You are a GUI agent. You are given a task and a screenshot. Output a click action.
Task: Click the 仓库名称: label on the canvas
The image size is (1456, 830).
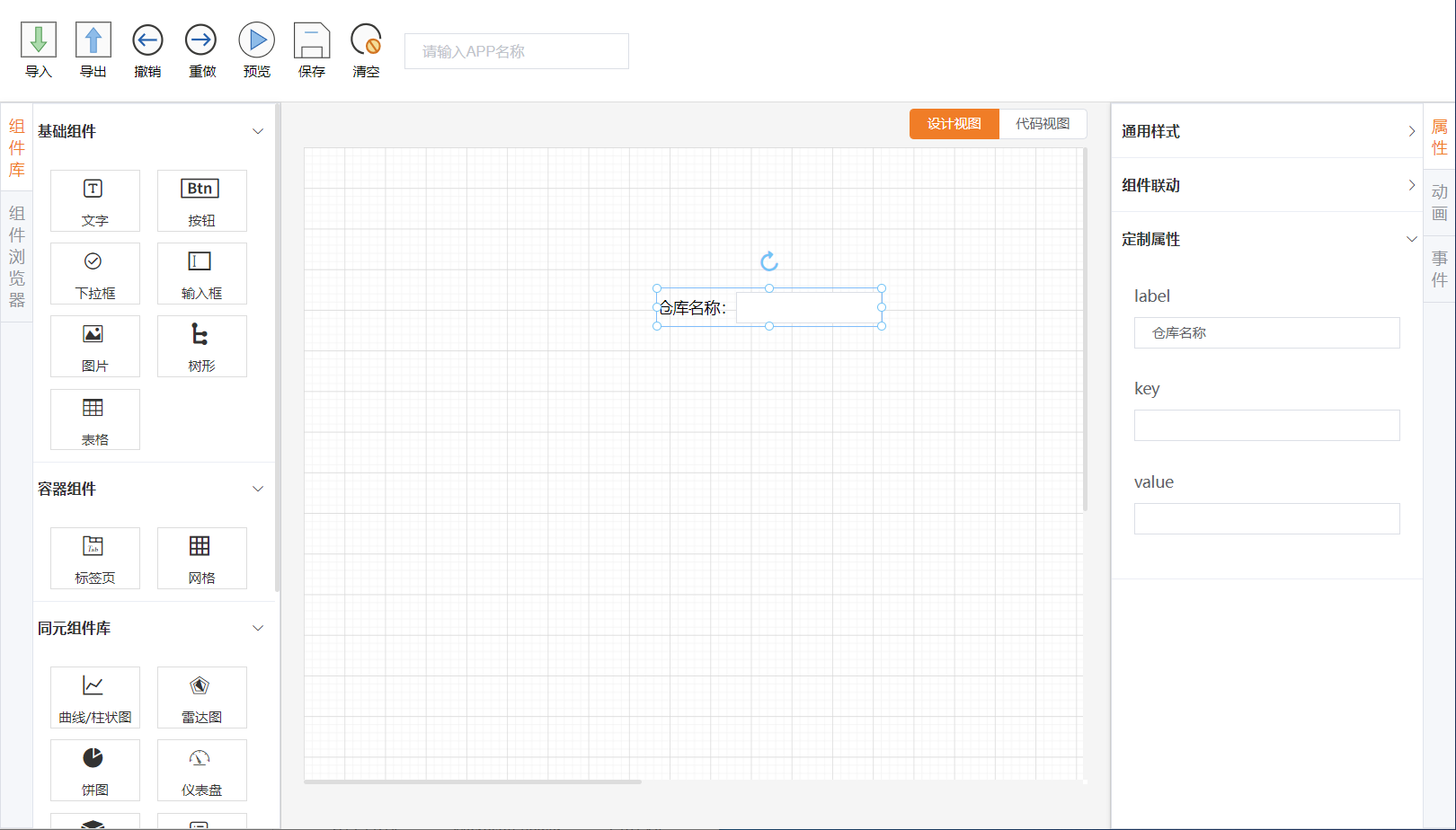click(693, 308)
